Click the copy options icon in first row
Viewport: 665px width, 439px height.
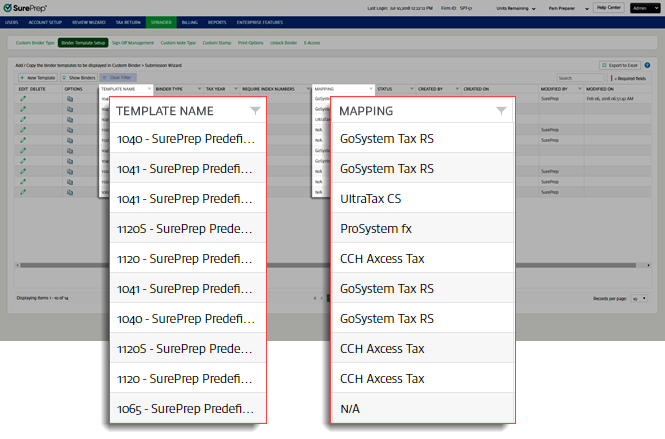[69, 100]
